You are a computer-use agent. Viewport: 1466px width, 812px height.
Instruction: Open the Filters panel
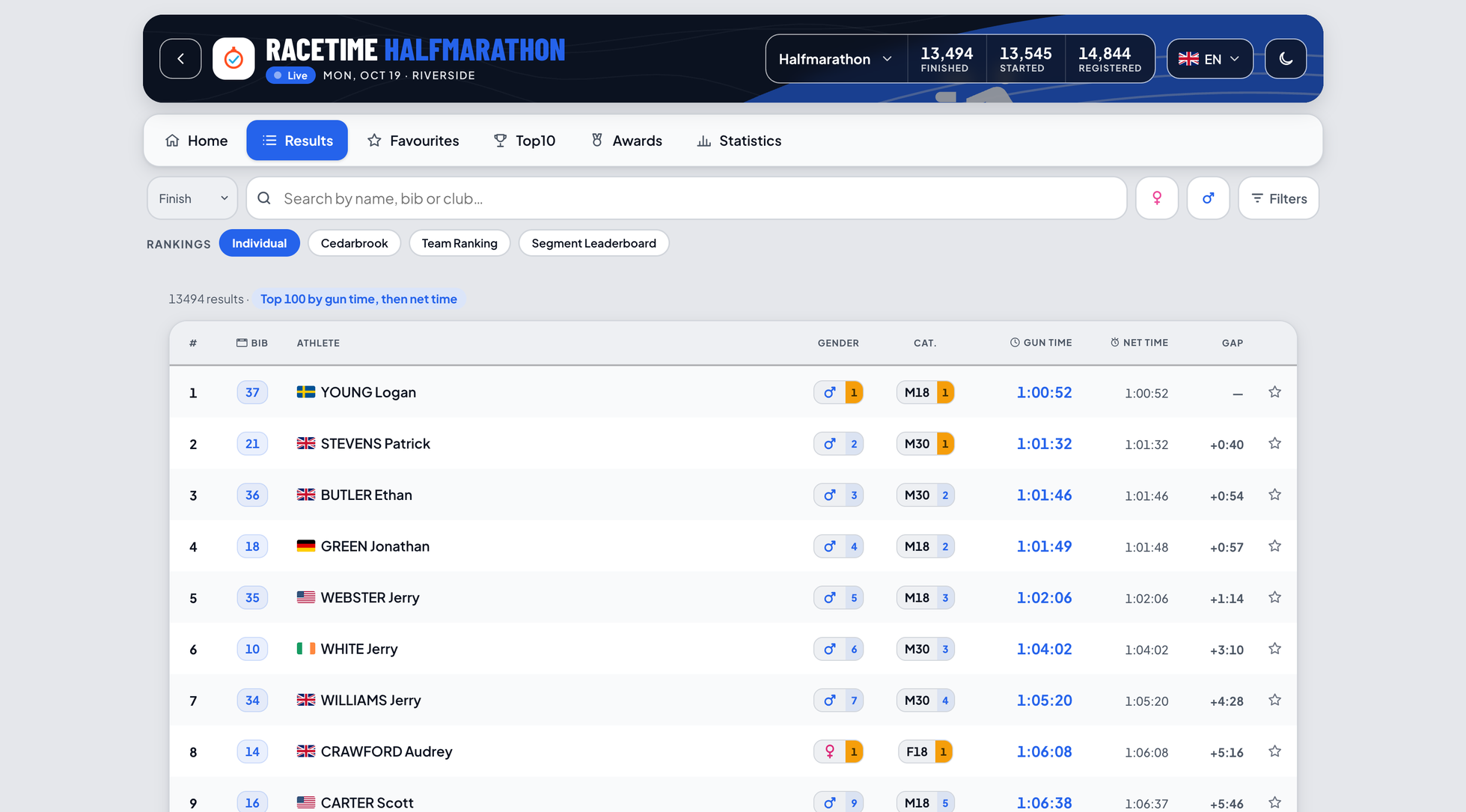(x=1279, y=198)
